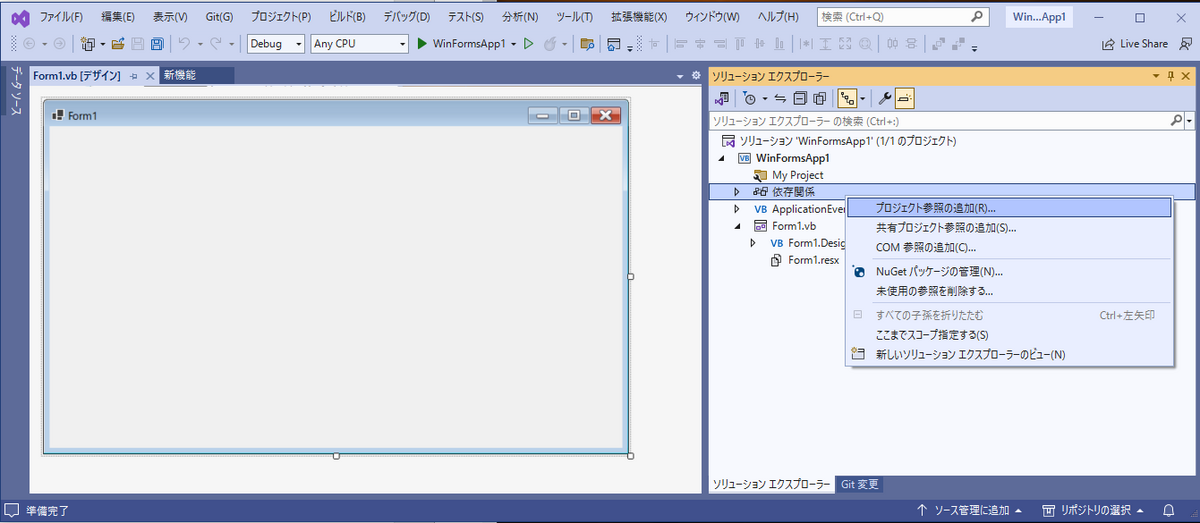The height and width of the screenshot is (523, 1200).
Task: Select プロジェクト参照の追加(R)... in context menu
Action: pos(1008,208)
